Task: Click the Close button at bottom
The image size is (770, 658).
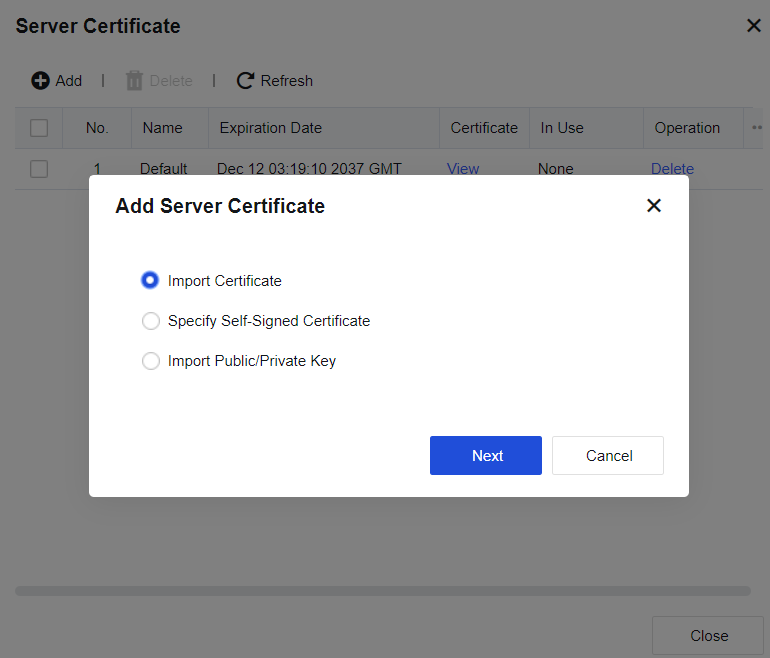Action: (x=708, y=635)
